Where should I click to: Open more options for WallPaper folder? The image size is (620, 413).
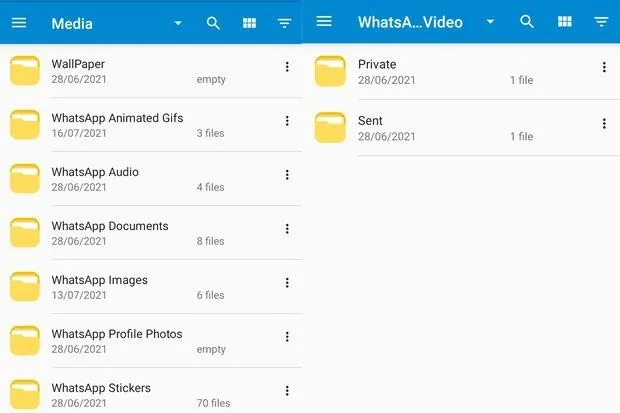click(287, 67)
